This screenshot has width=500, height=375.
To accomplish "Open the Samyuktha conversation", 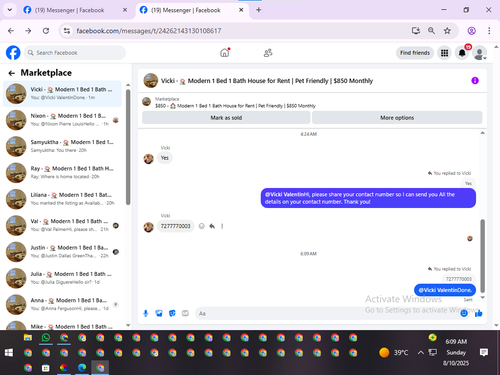I will pos(62,146).
